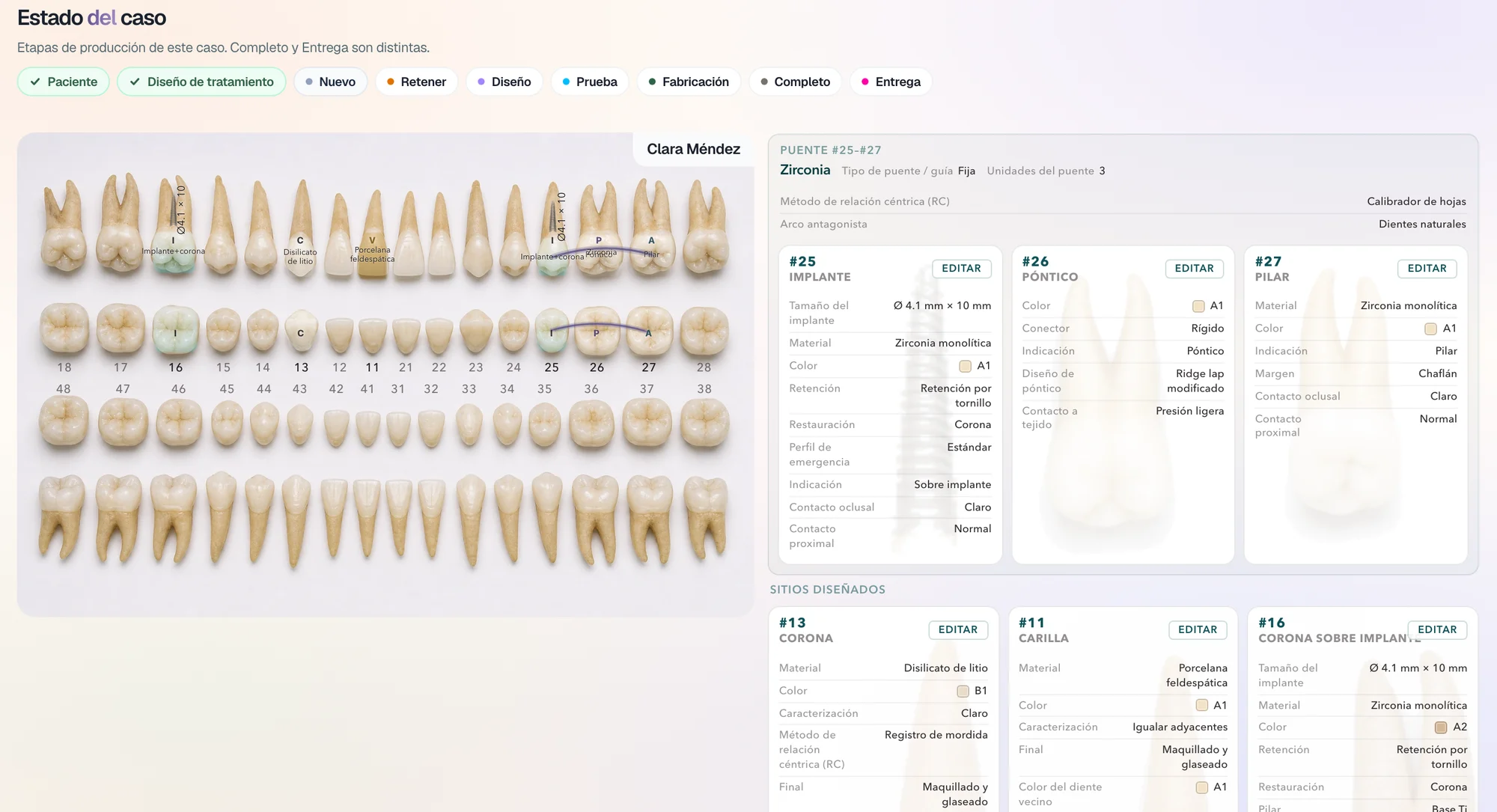The height and width of the screenshot is (812, 1497).
Task: Select tooth number label 25
Action: (552, 367)
